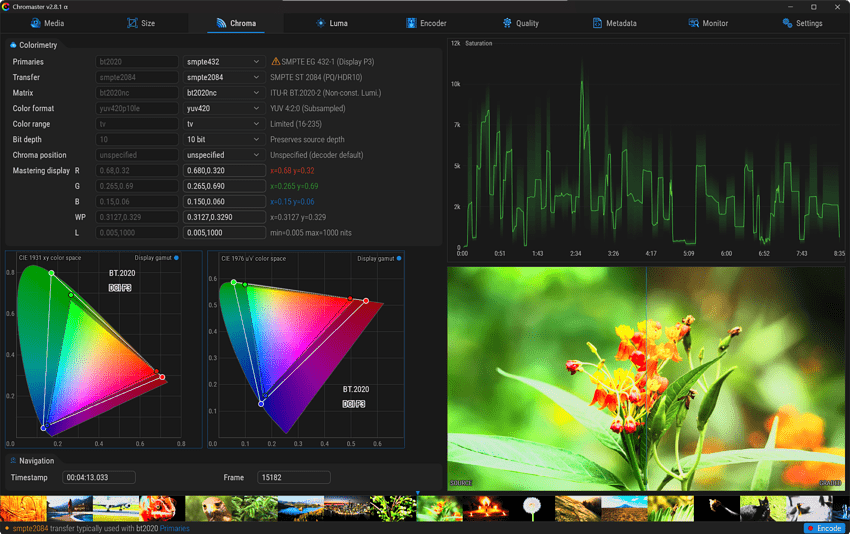Select the dandelion thumbnail in filmstrip

click(532, 509)
